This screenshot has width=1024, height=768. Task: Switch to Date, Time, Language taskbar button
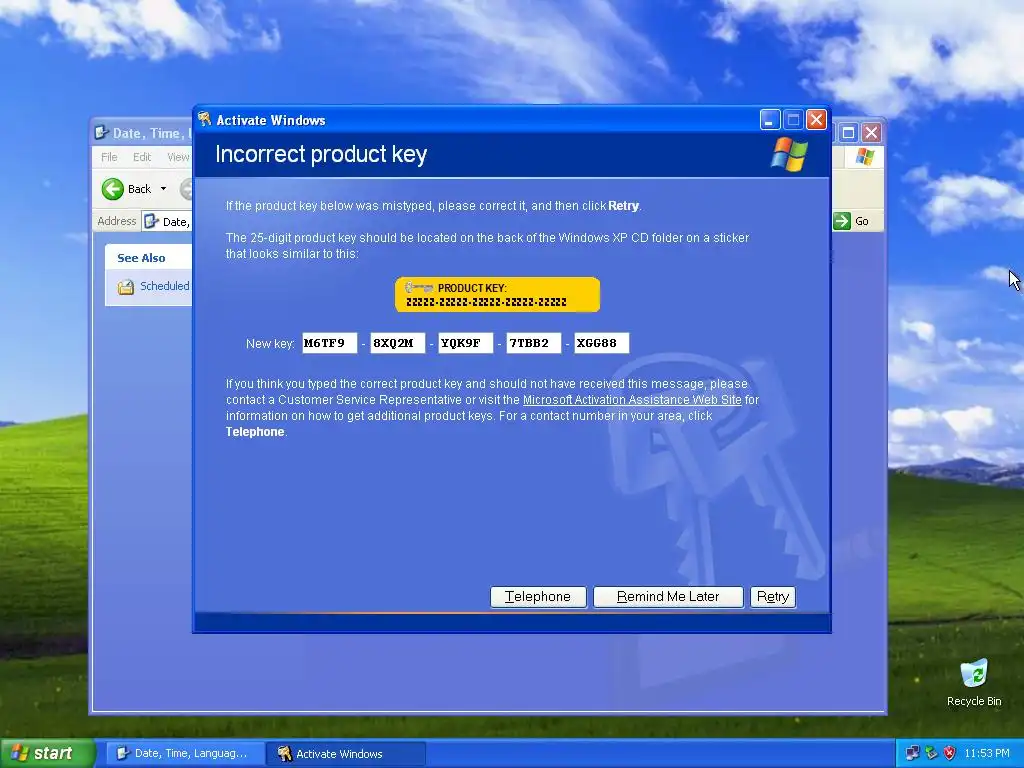coord(184,754)
